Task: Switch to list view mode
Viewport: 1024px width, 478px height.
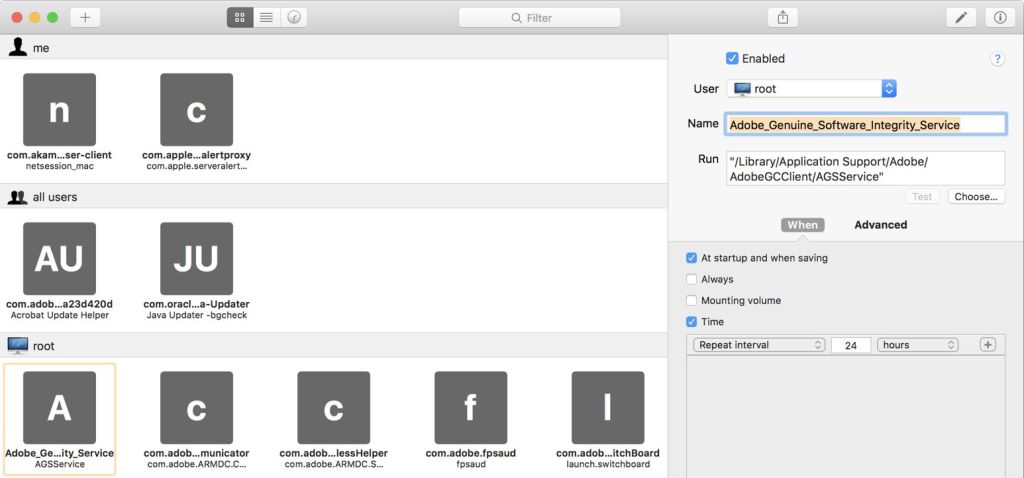Action: pos(266,18)
